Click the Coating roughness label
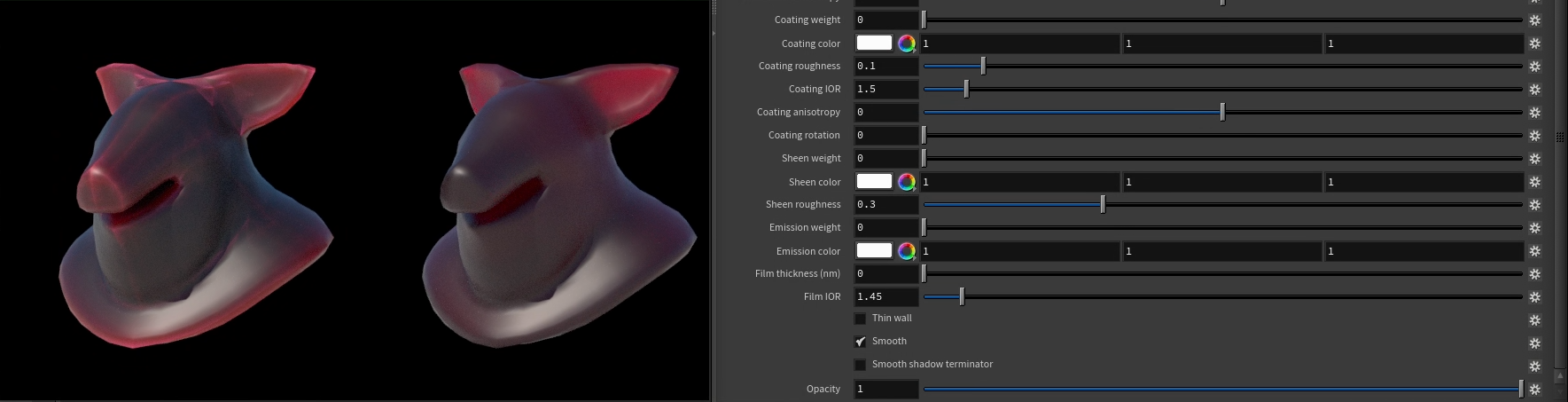This screenshot has width=1568, height=402. [x=800, y=66]
